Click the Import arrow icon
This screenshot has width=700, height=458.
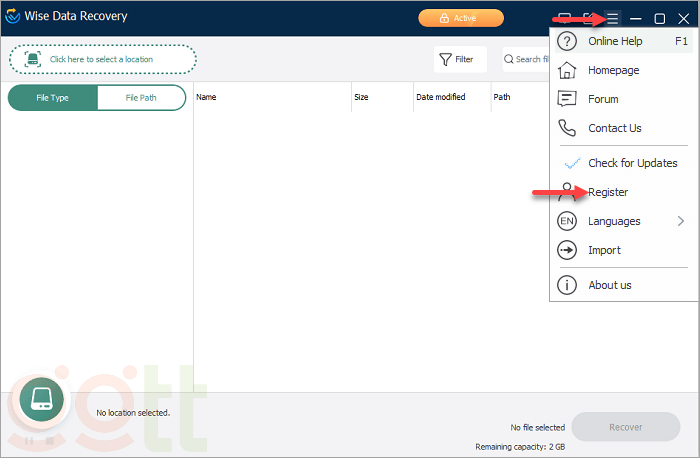(x=567, y=250)
